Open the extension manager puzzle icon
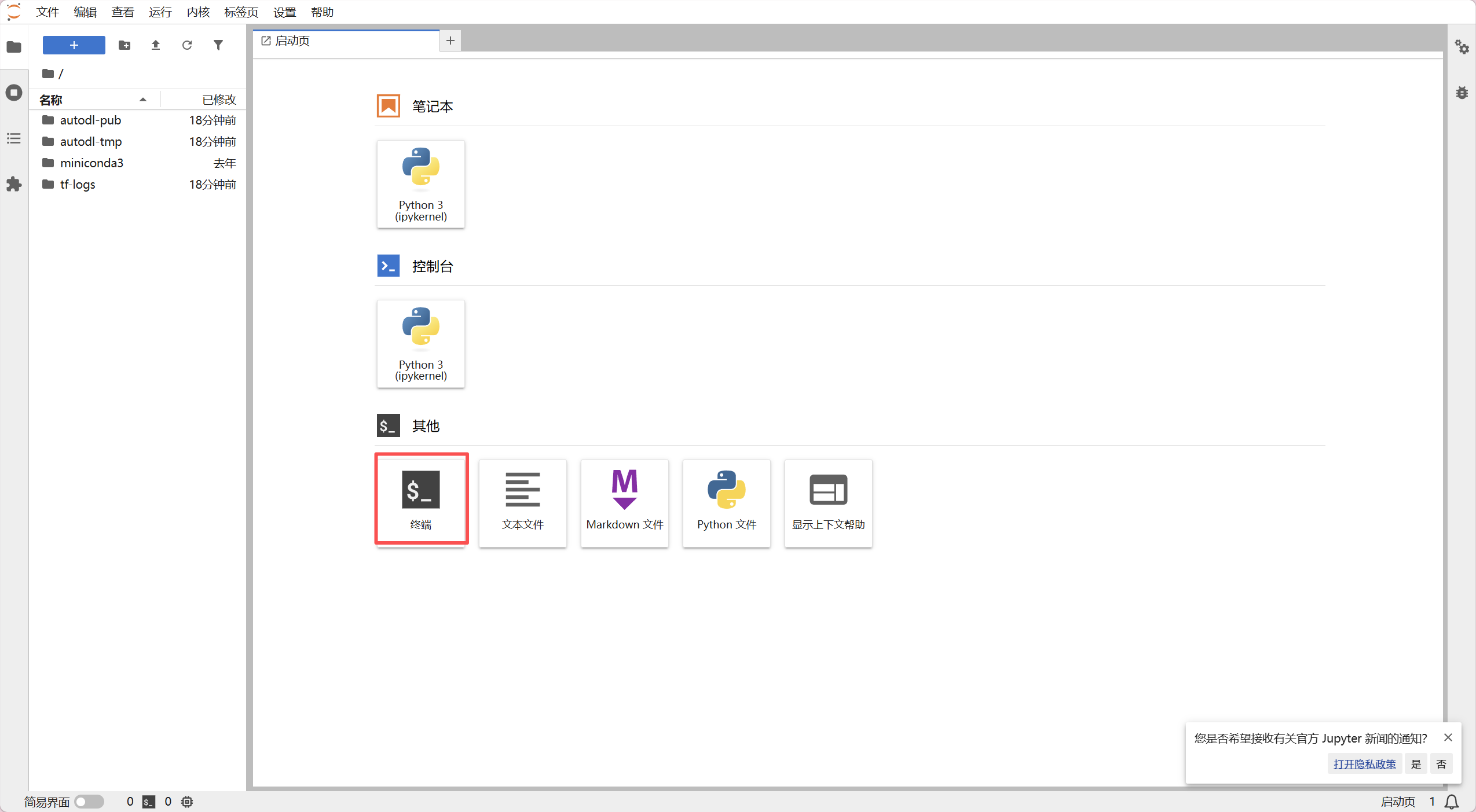 coord(14,185)
